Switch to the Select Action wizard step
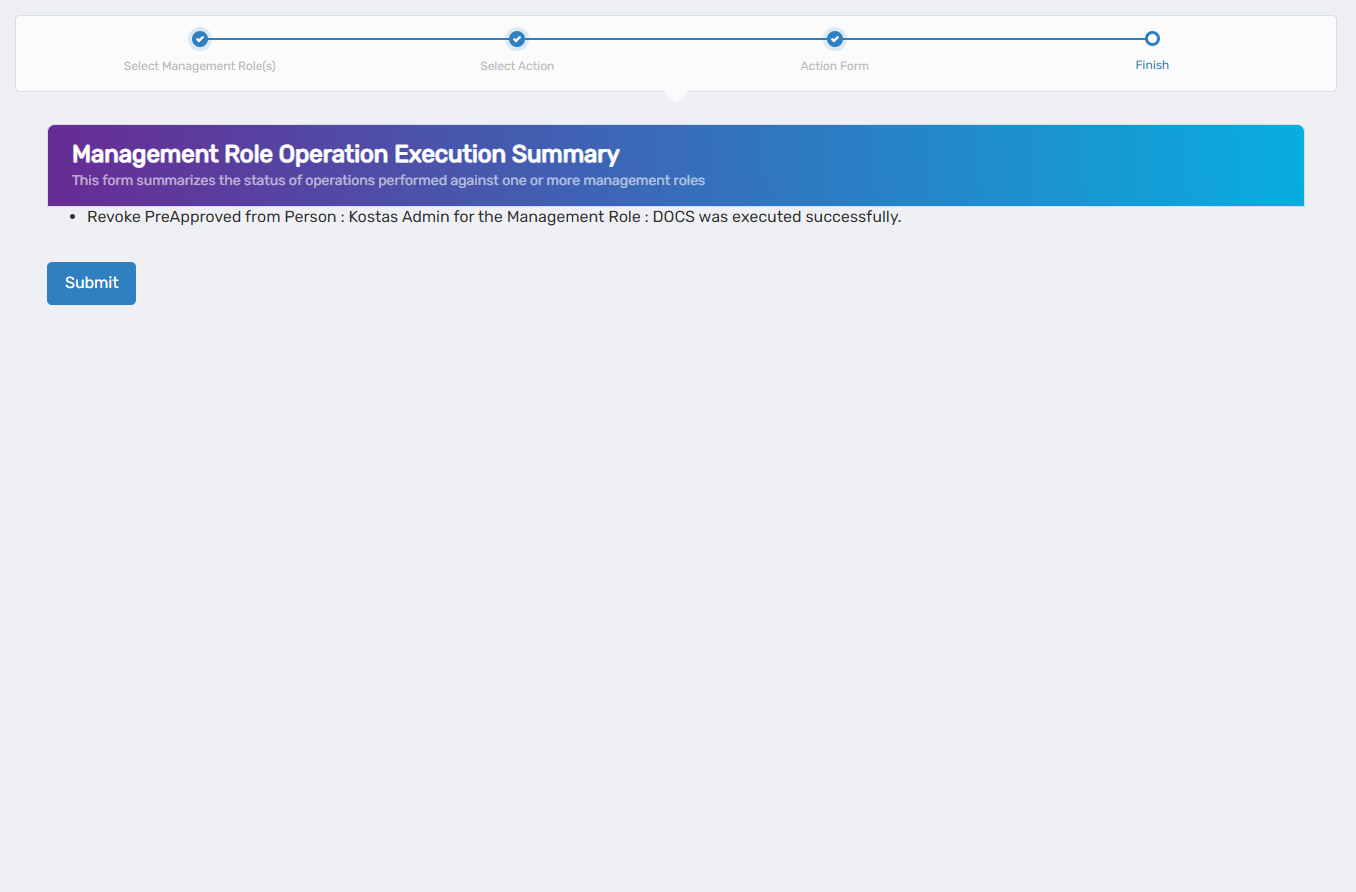1356x892 pixels. (516, 65)
